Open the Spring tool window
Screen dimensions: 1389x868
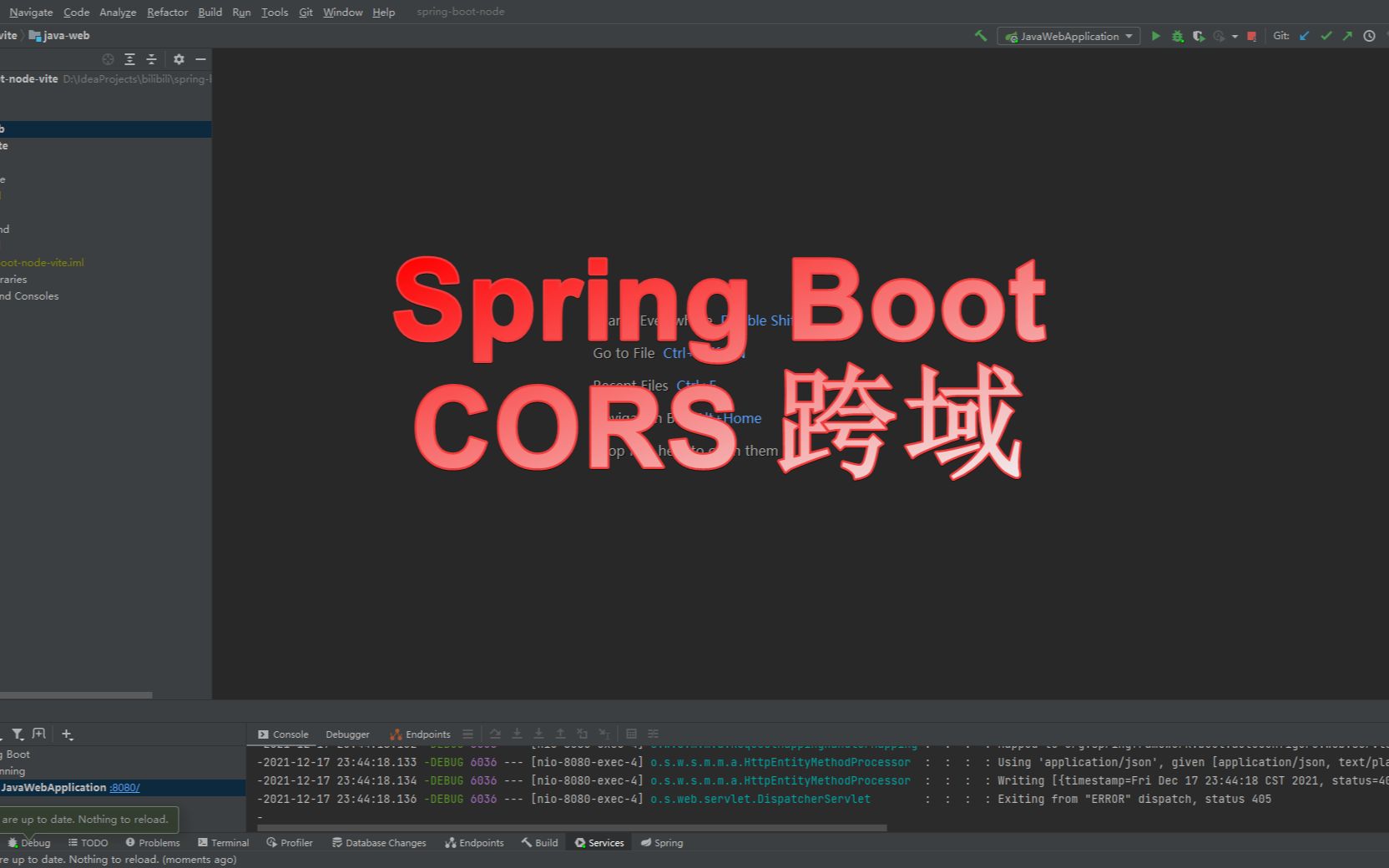[x=661, y=843]
